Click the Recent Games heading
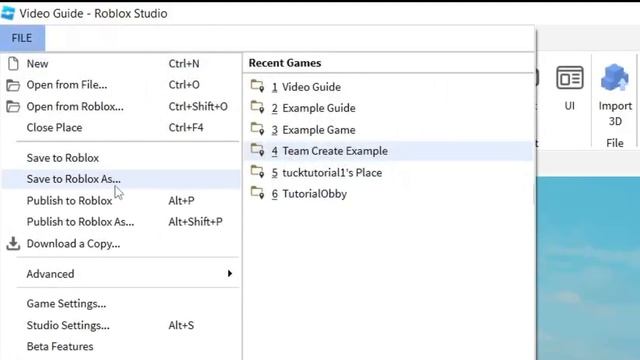Image resolution: width=640 pixels, height=360 pixels. point(285,63)
